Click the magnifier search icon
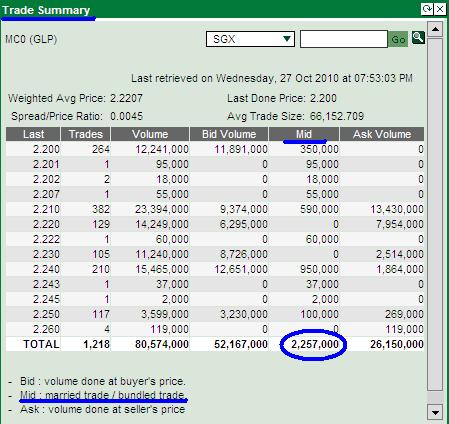The image size is (449, 424). (418, 37)
